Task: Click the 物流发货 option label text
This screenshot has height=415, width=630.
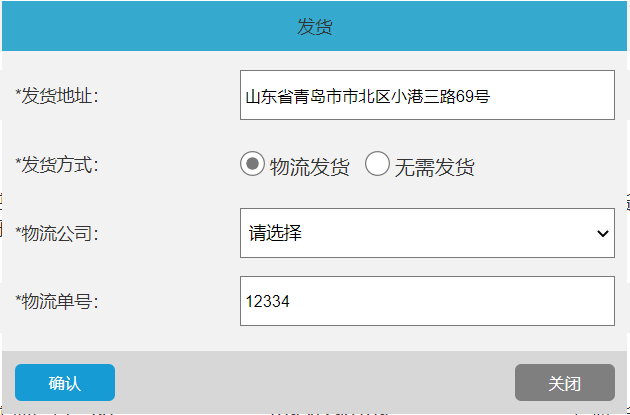Action: pyautogui.click(x=310, y=167)
